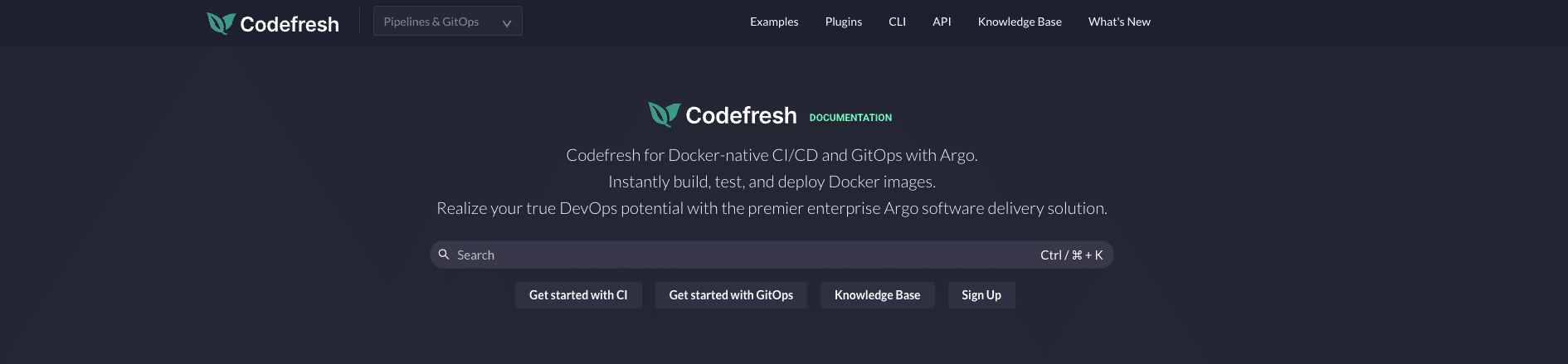Click the green DOCUMENTATION label
The image size is (1568, 364).
pyautogui.click(x=850, y=118)
